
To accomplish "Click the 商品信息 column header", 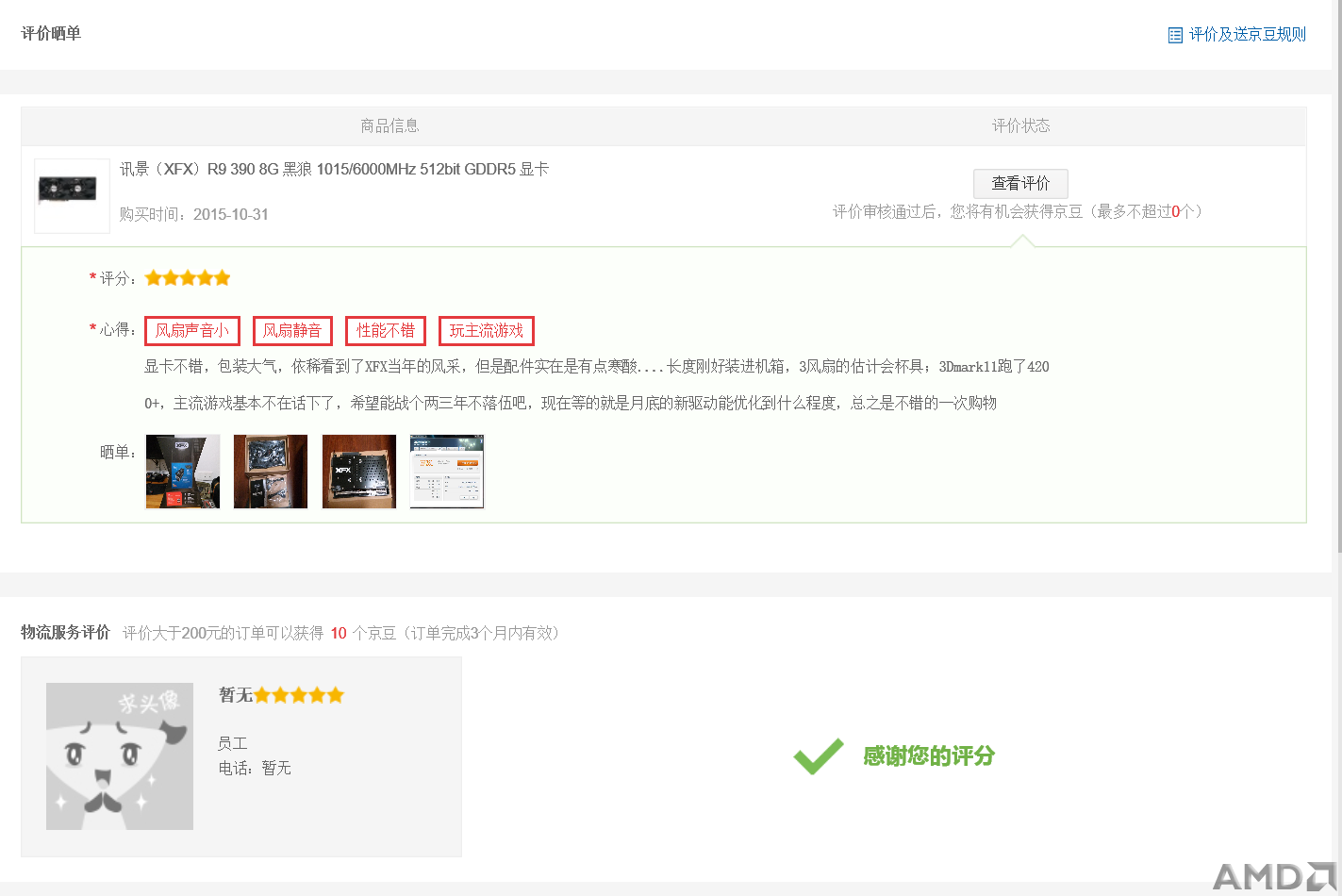I will click(389, 125).
